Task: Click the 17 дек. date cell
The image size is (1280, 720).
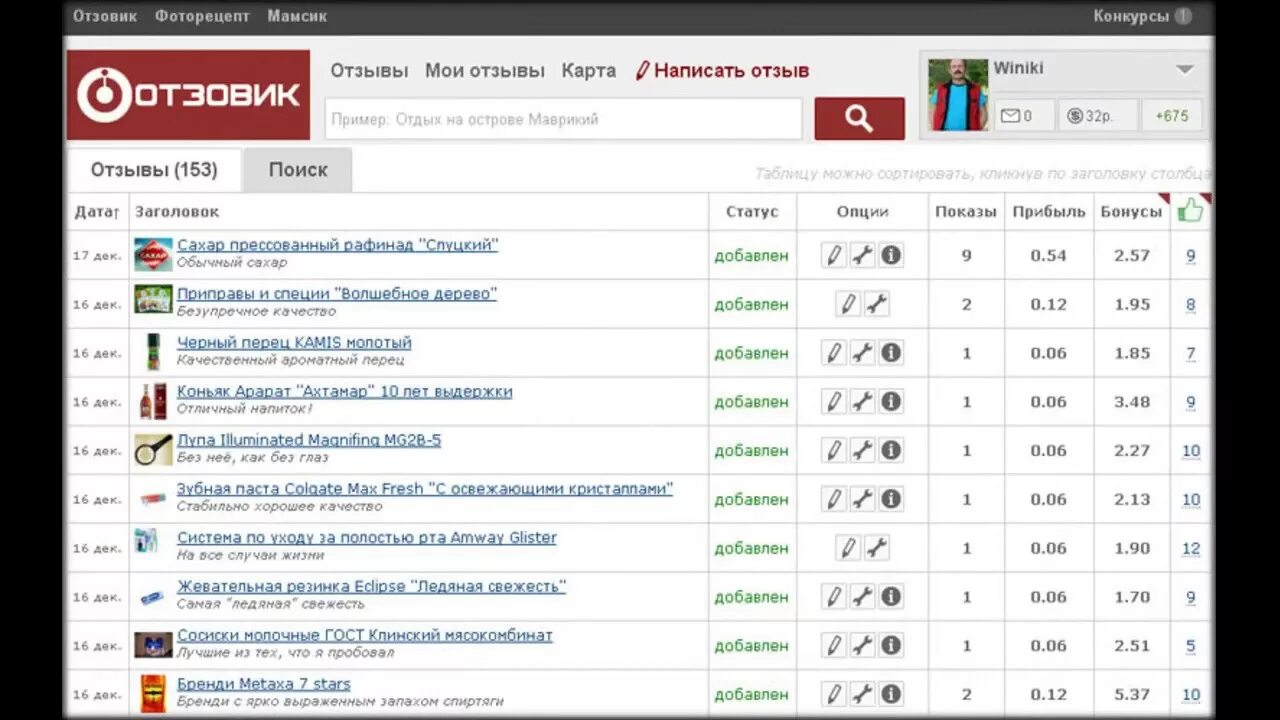Action: coord(97,256)
